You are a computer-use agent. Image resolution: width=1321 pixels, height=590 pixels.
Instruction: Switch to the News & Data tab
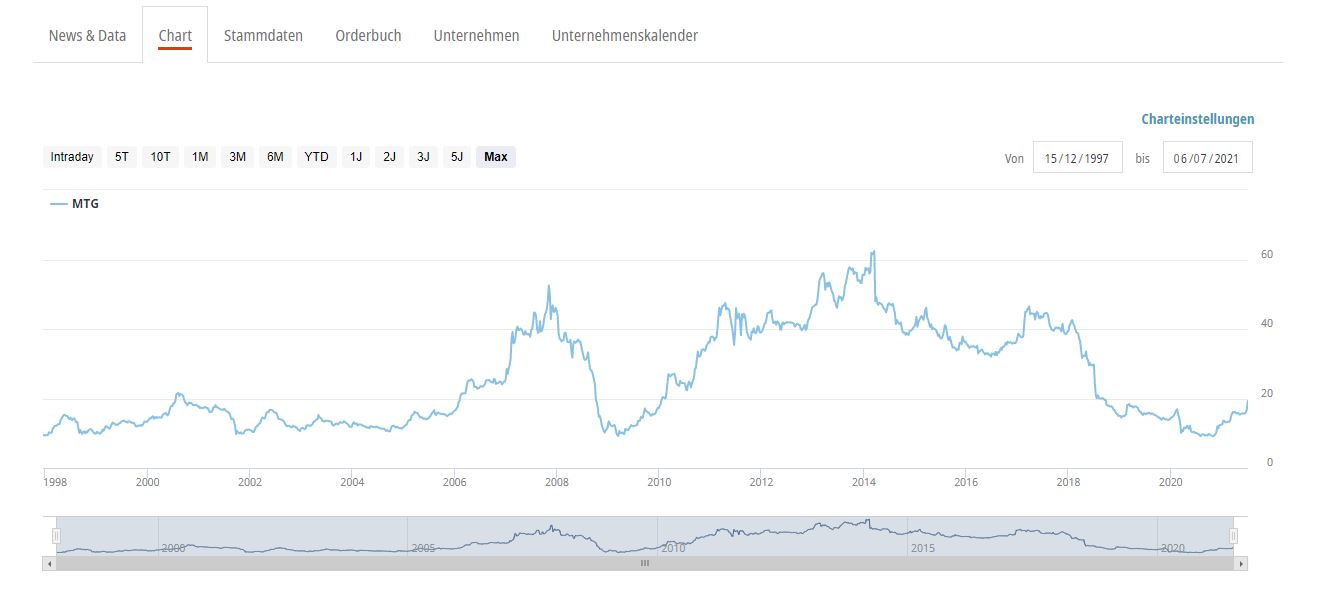click(88, 36)
